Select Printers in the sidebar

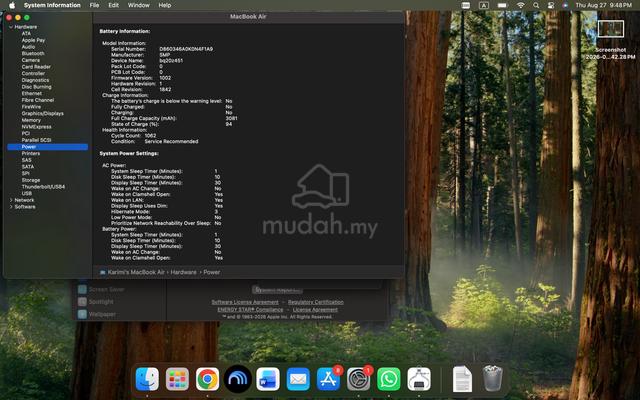pos(31,153)
